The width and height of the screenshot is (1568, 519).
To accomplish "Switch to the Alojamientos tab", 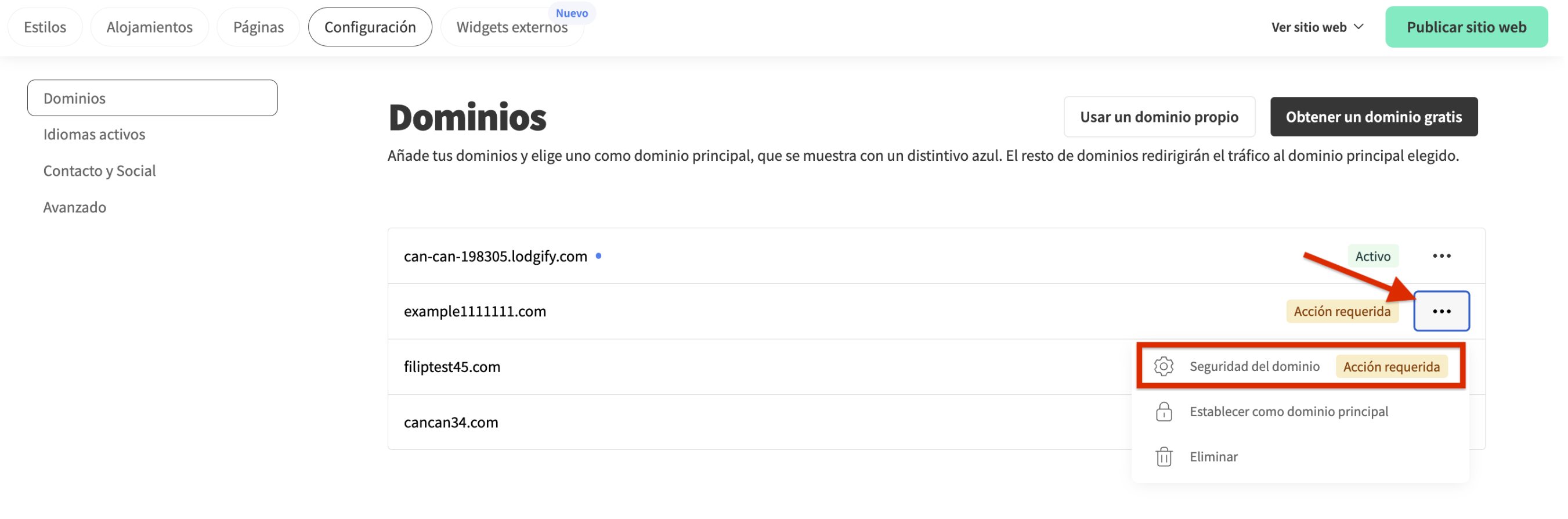I will 149,27.
